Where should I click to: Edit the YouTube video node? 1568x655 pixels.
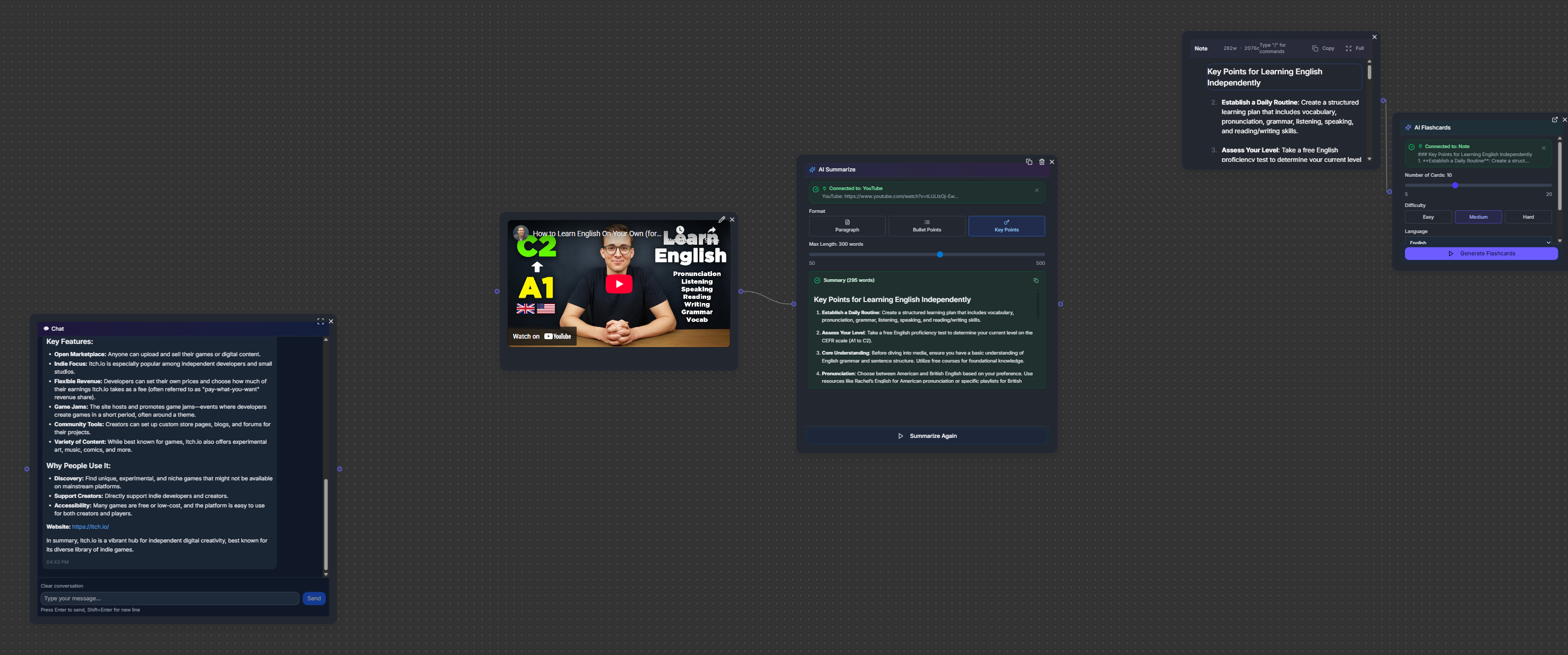pos(722,219)
